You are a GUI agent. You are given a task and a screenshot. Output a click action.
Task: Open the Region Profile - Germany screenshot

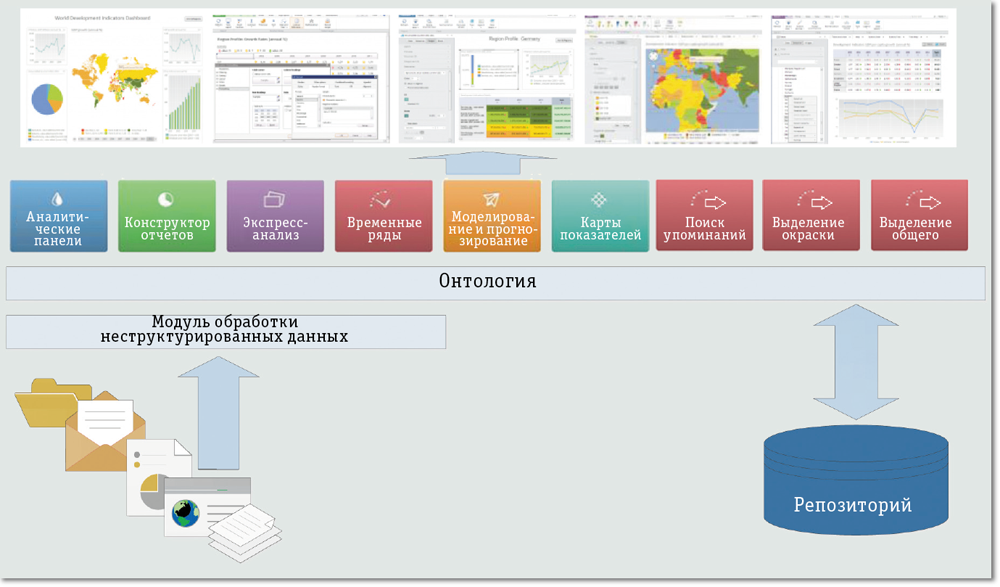click(487, 78)
